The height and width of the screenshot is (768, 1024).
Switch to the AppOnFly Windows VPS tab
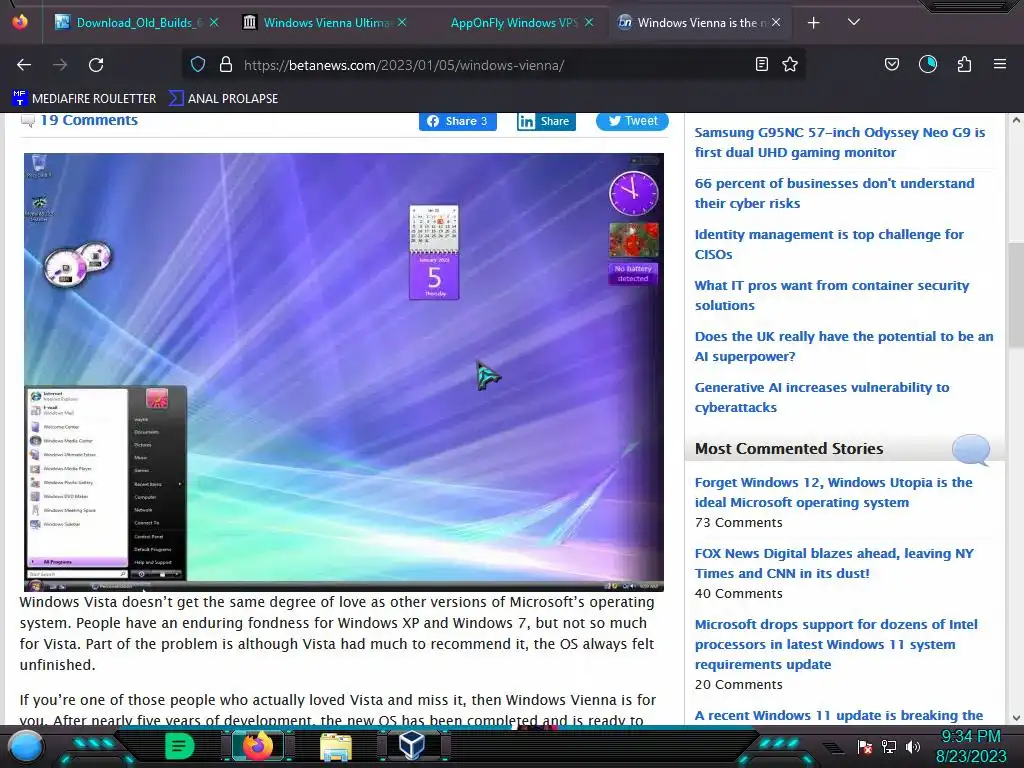[x=515, y=23]
